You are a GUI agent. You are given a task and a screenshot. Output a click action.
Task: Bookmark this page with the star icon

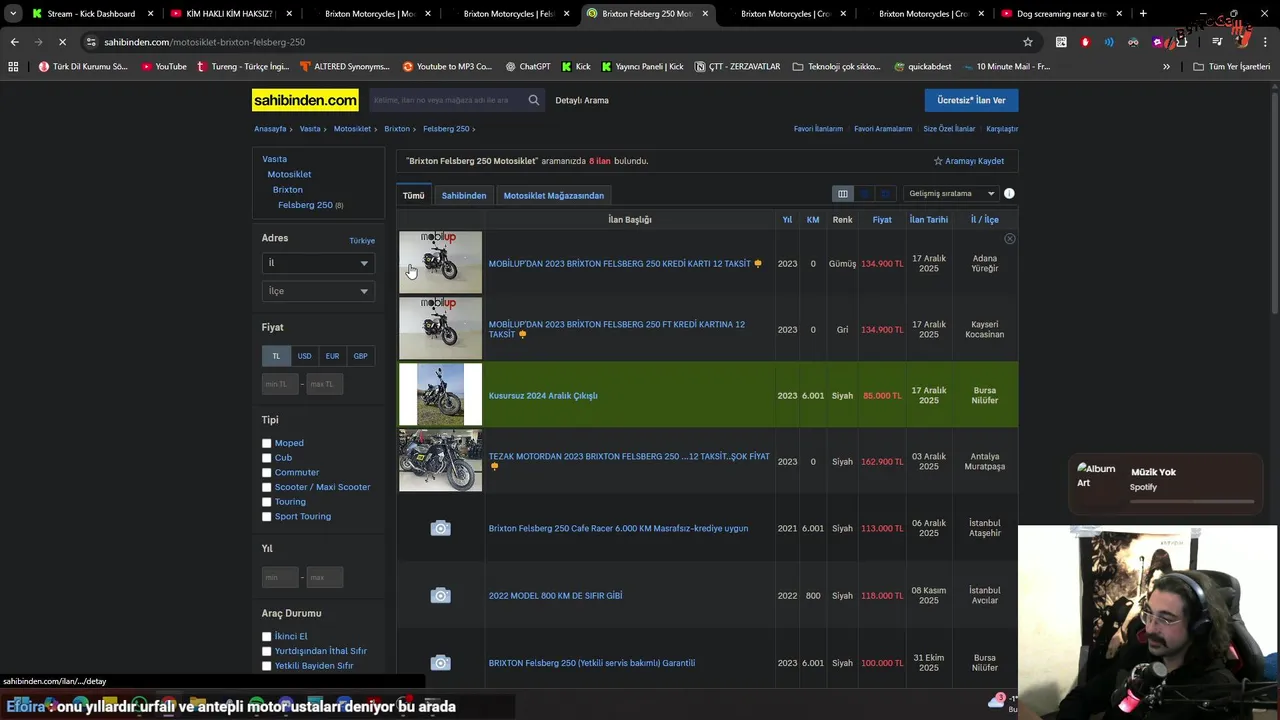coord(1027,42)
